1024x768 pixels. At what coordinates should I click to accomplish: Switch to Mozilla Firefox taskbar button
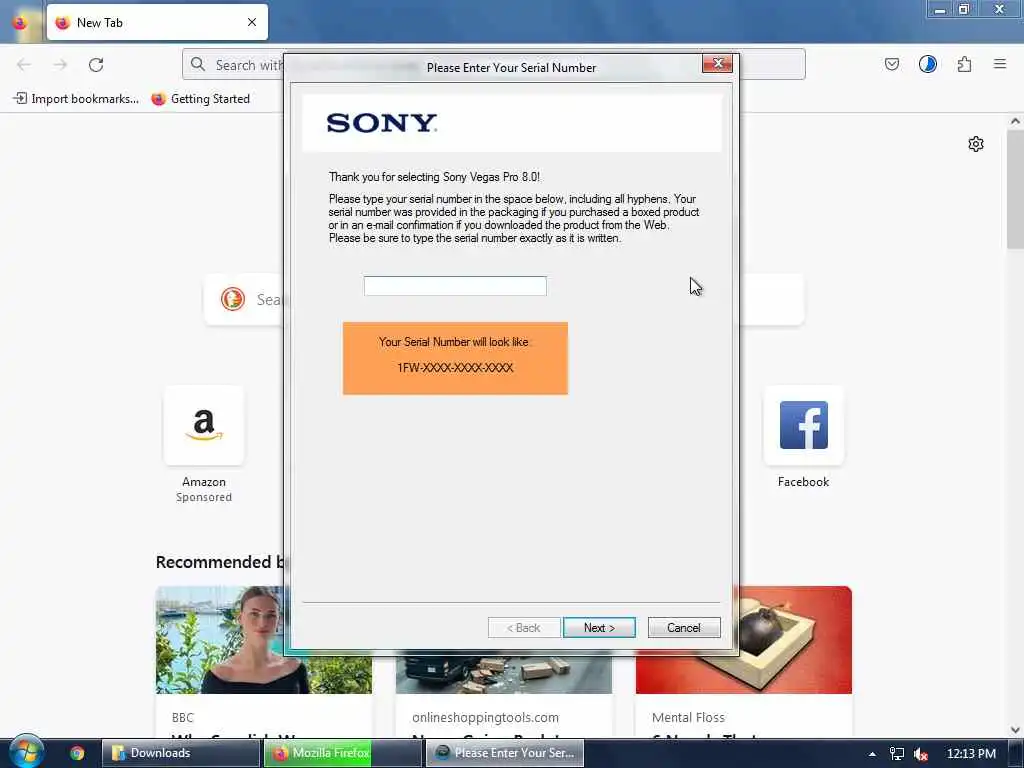342,753
